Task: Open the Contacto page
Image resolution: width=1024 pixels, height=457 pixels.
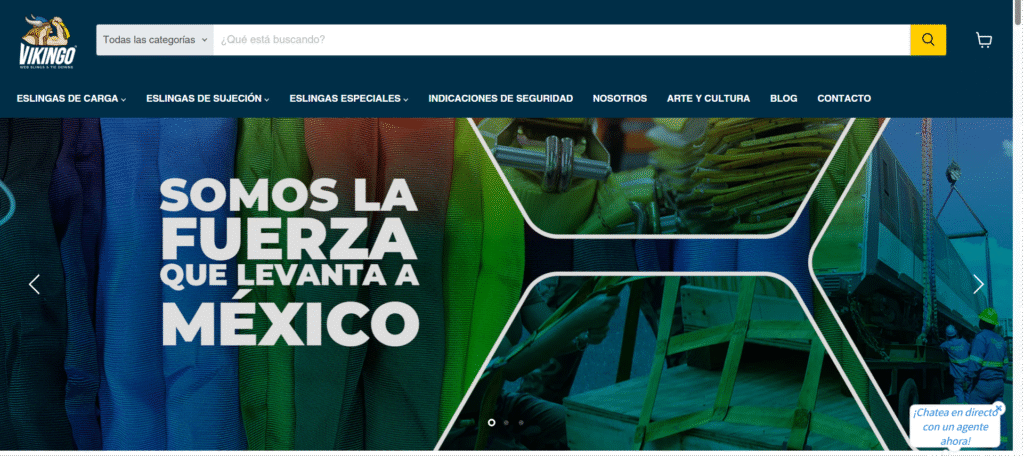Action: click(843, 99)
